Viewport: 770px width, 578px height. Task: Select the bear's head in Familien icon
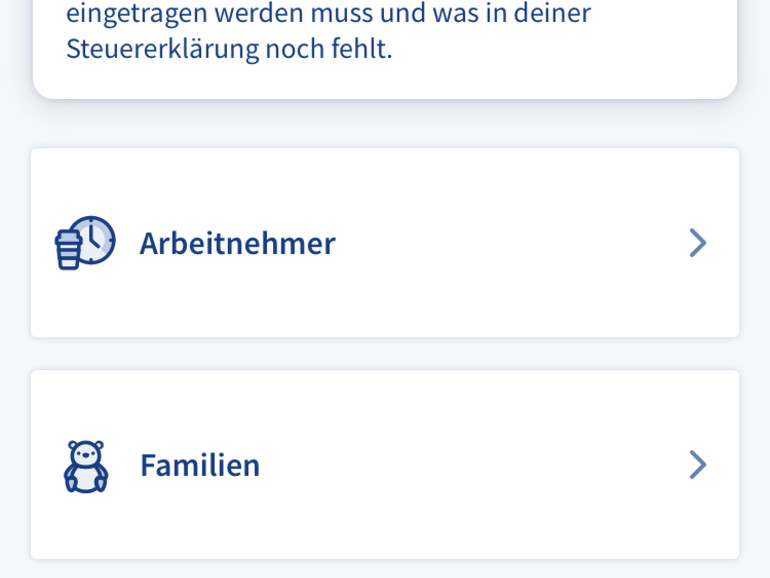pos(86,453)
